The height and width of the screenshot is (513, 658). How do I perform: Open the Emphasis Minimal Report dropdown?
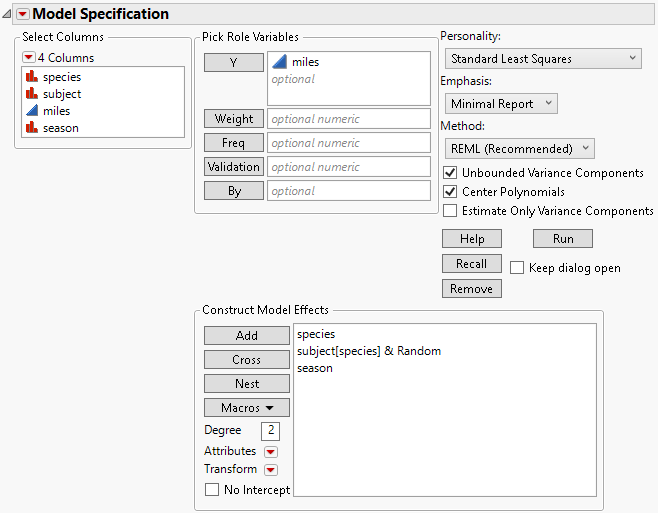click(502, 103)
